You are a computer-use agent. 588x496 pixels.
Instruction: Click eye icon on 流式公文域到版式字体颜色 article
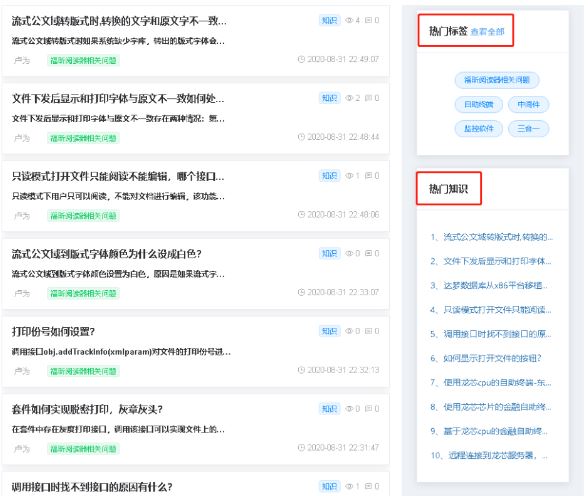tap(349, 253)
